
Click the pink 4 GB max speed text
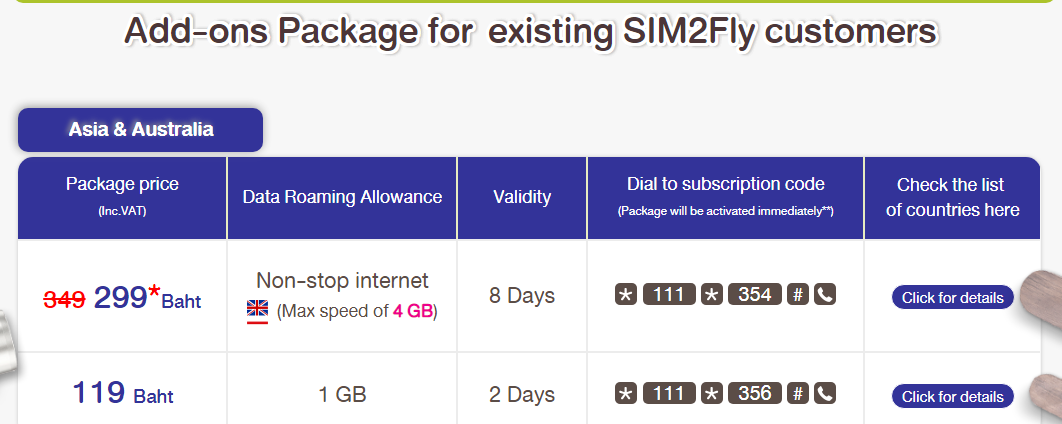(412, 312)
